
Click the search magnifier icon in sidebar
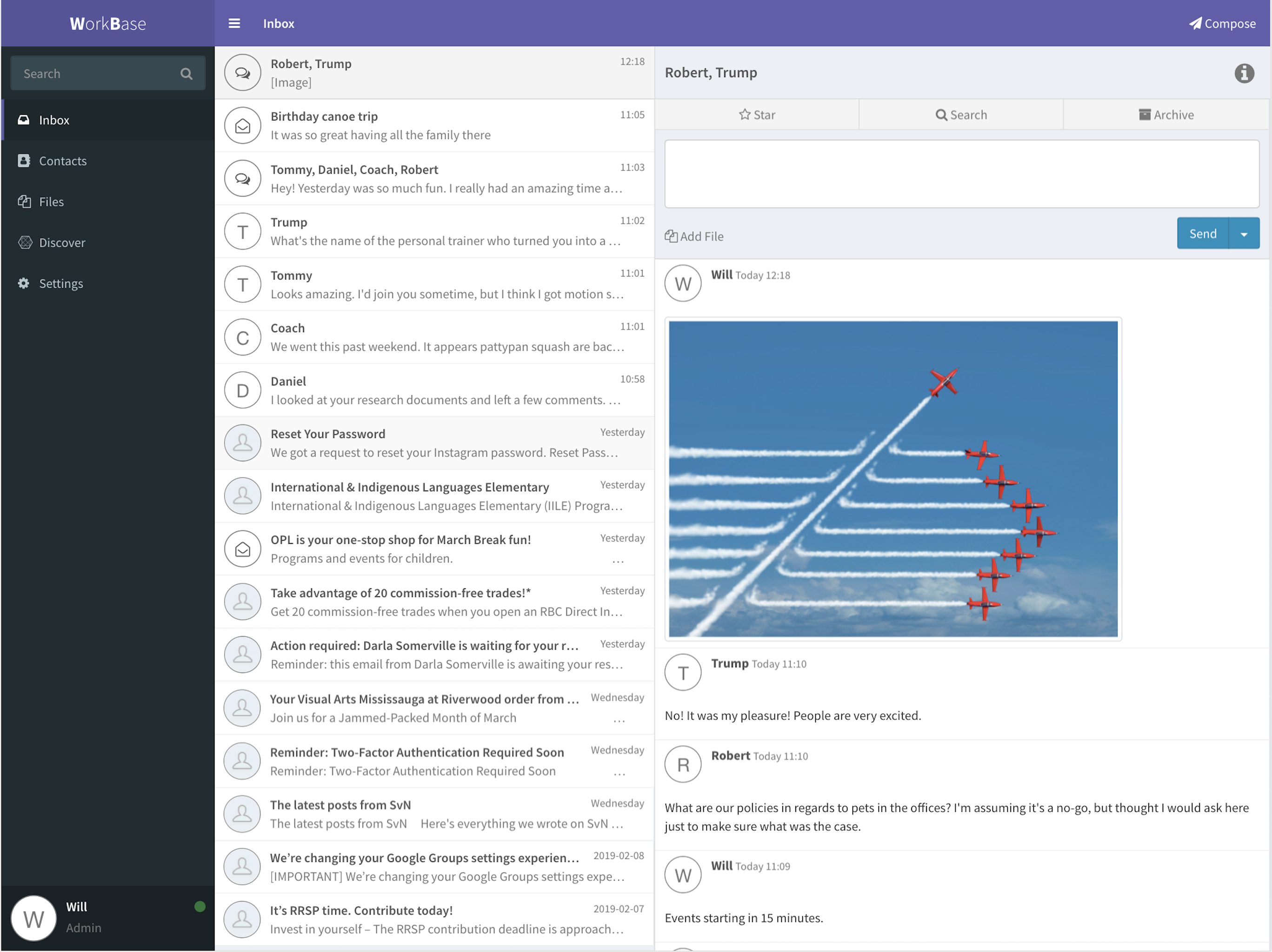[x=186, y=73]
